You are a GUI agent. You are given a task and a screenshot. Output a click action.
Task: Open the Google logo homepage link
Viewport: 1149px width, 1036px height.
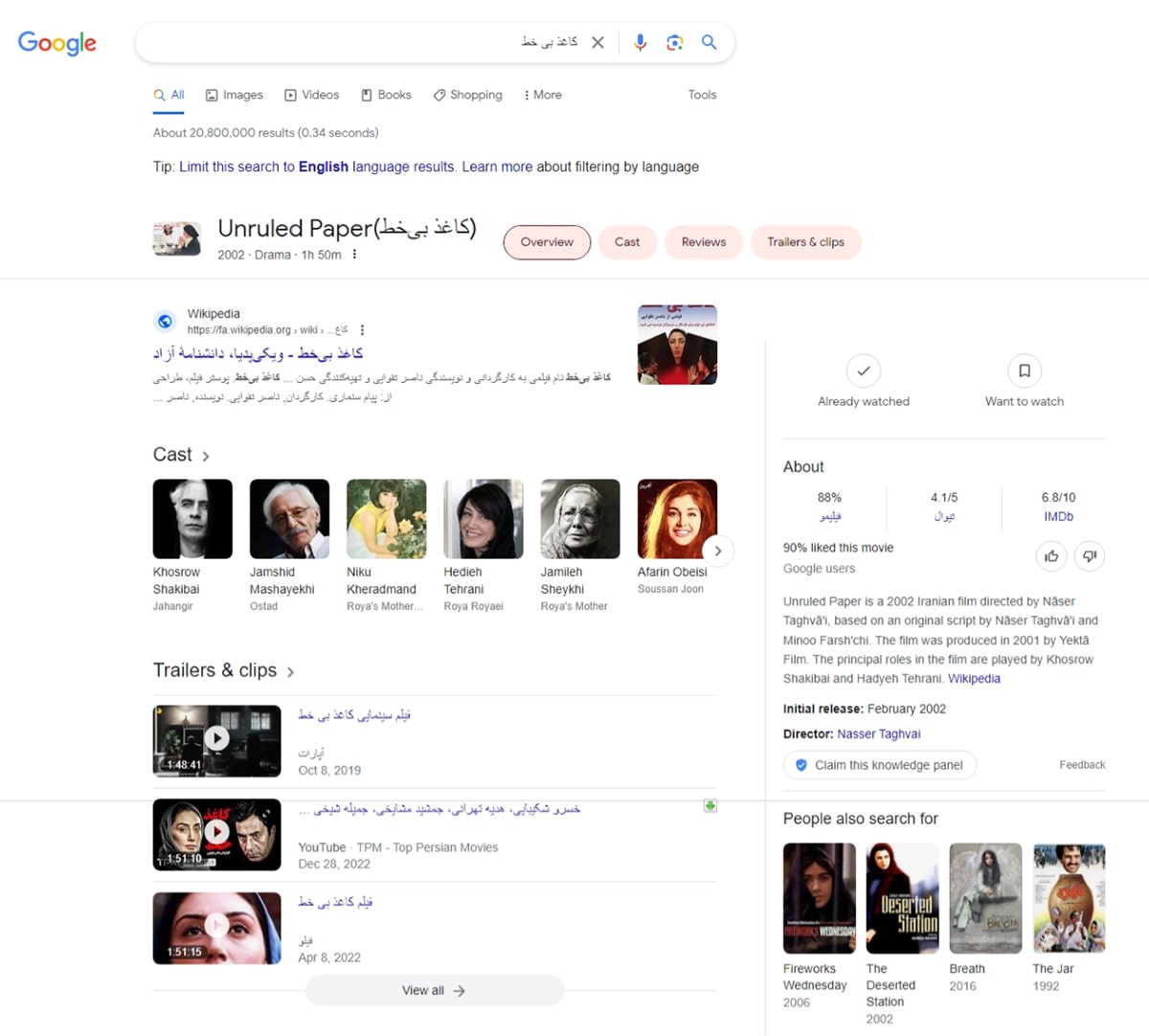pos(57,43)
